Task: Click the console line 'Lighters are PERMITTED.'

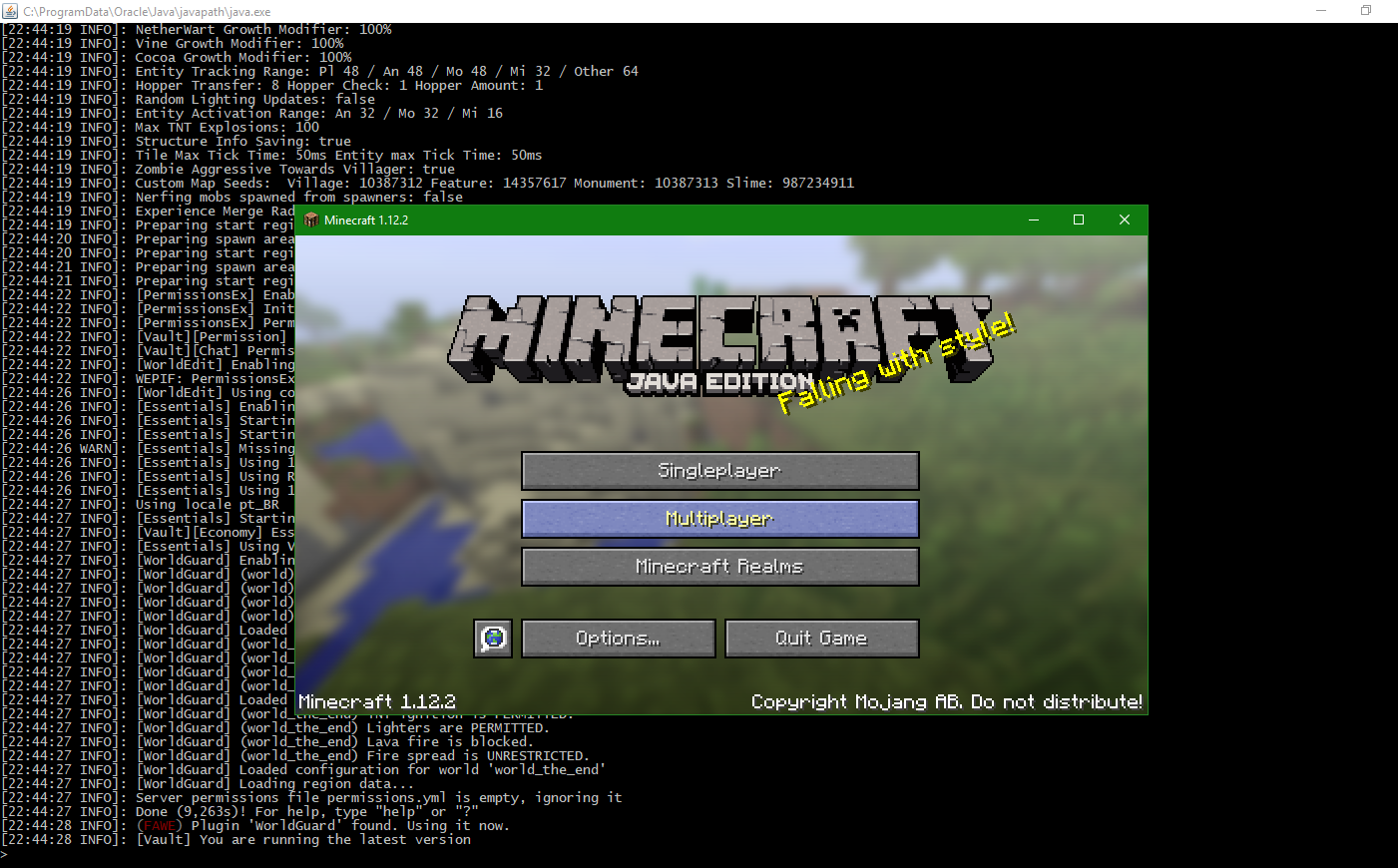Action: pyautogui.click(x=275, y=727)
